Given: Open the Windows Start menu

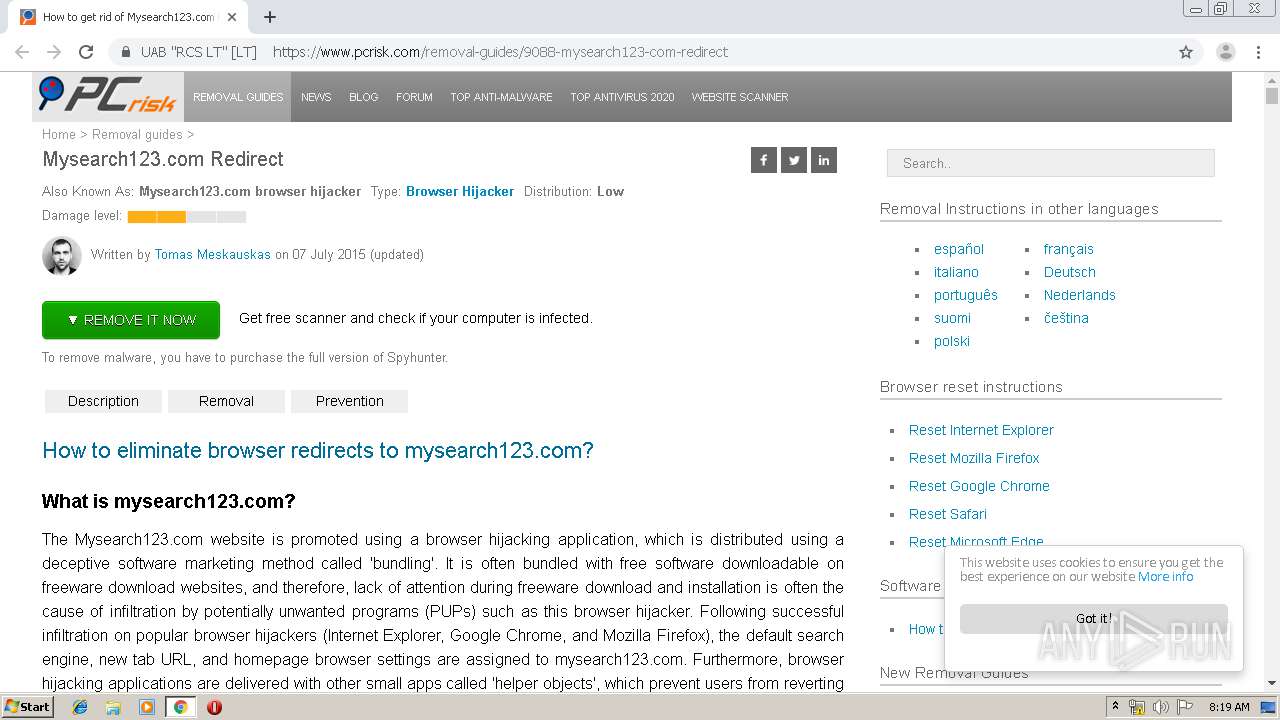Looking at the screenshot, I should click(28, 706).
